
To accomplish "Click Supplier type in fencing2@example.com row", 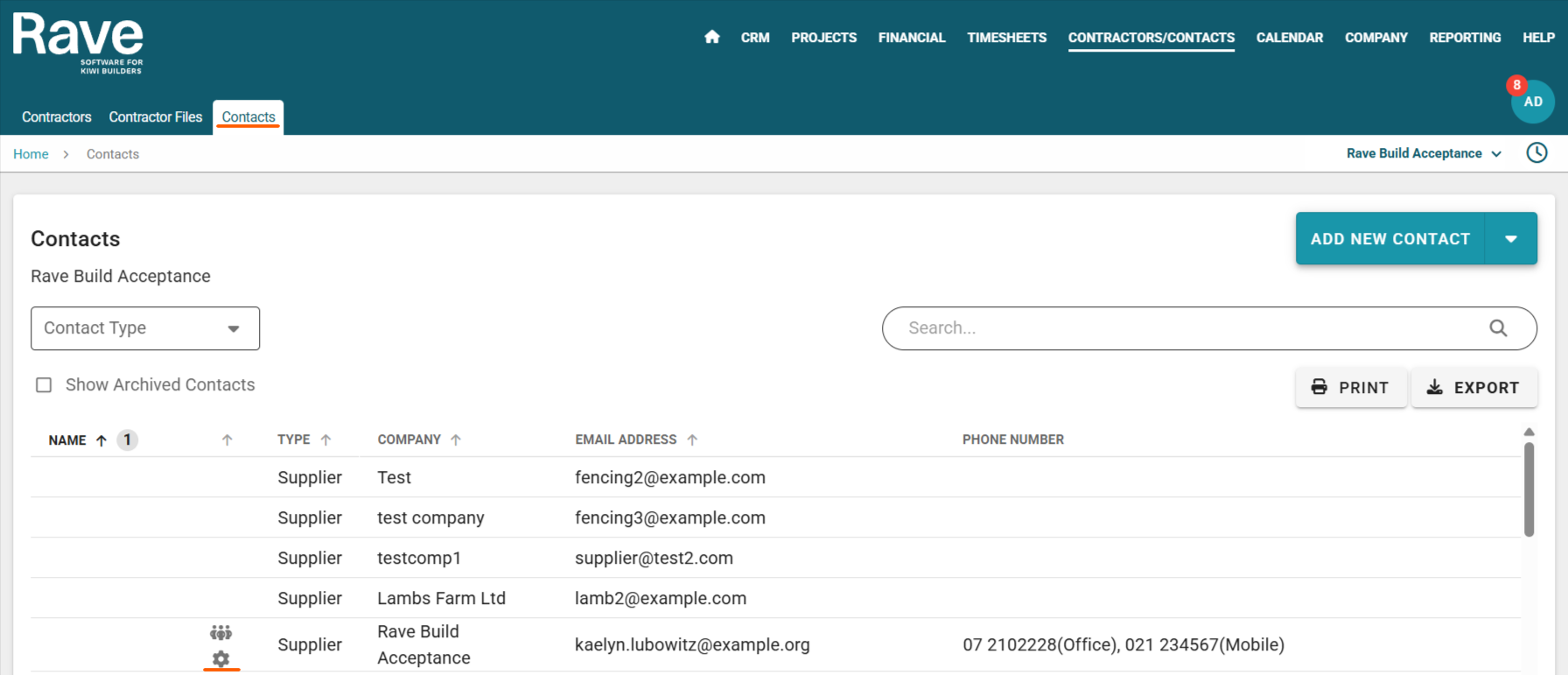I will (x=310, y=478).
